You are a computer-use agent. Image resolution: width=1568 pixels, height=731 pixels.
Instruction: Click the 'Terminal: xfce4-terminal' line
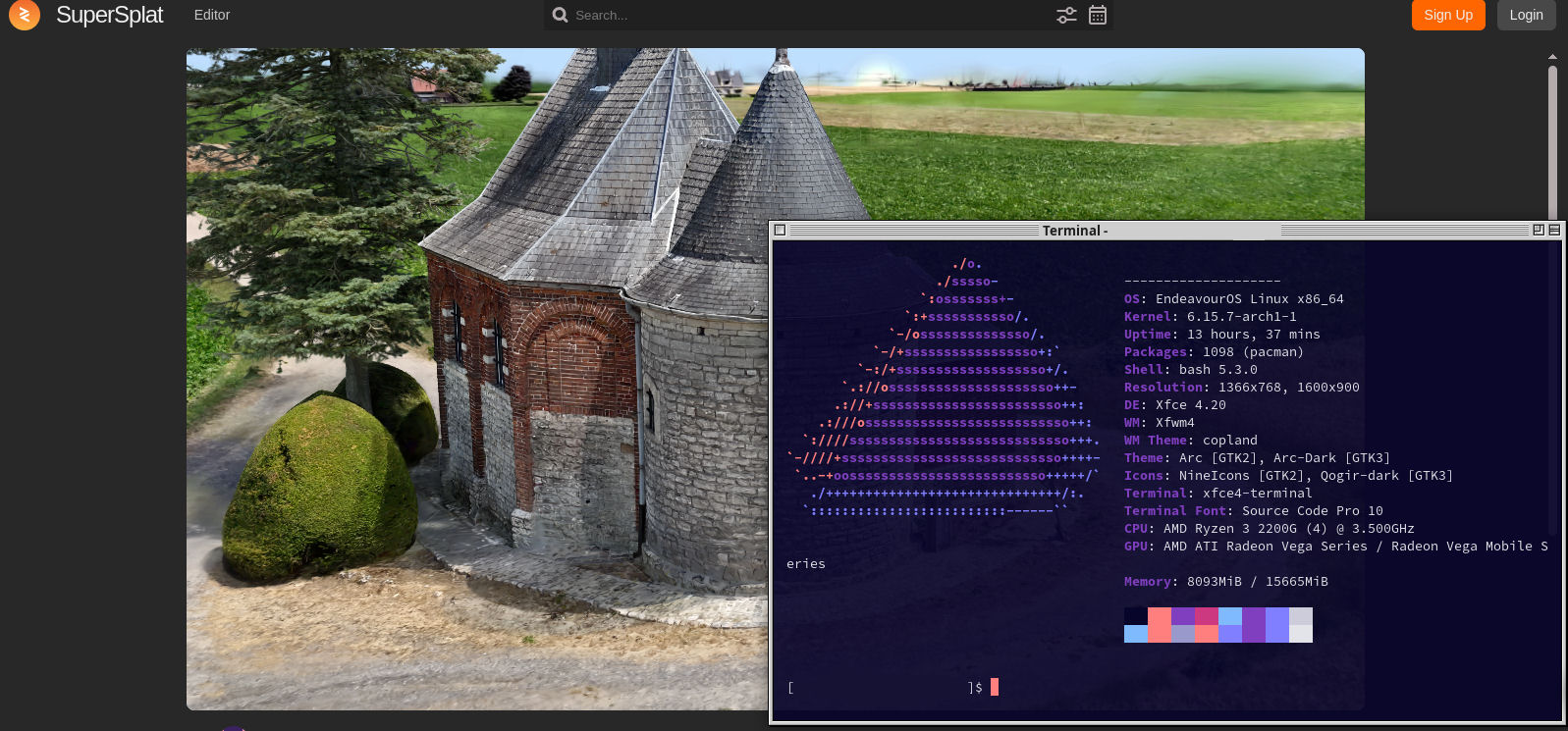1217,494
